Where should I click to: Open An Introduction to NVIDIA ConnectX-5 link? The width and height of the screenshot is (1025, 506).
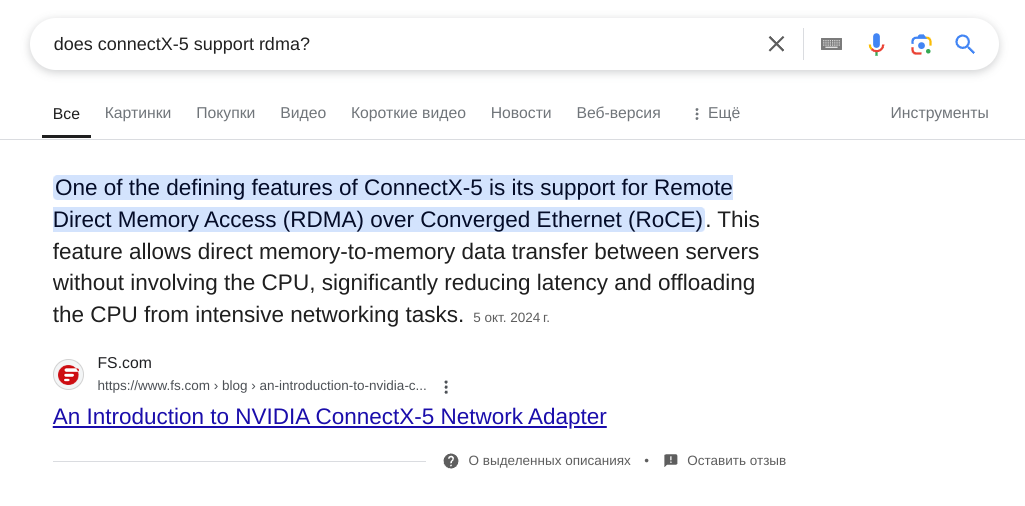click(329, 416)
